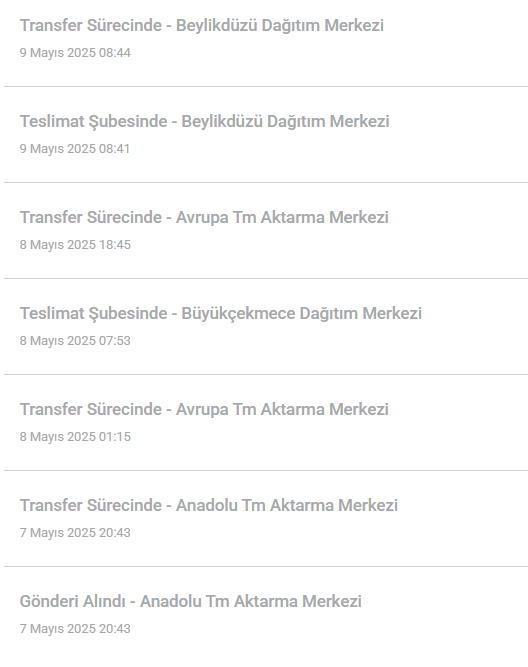
Task: Select Teslimat Şubesinde Büyükçekmece Dağıtım Merkezi heading
Action: [x=221, y=314]
